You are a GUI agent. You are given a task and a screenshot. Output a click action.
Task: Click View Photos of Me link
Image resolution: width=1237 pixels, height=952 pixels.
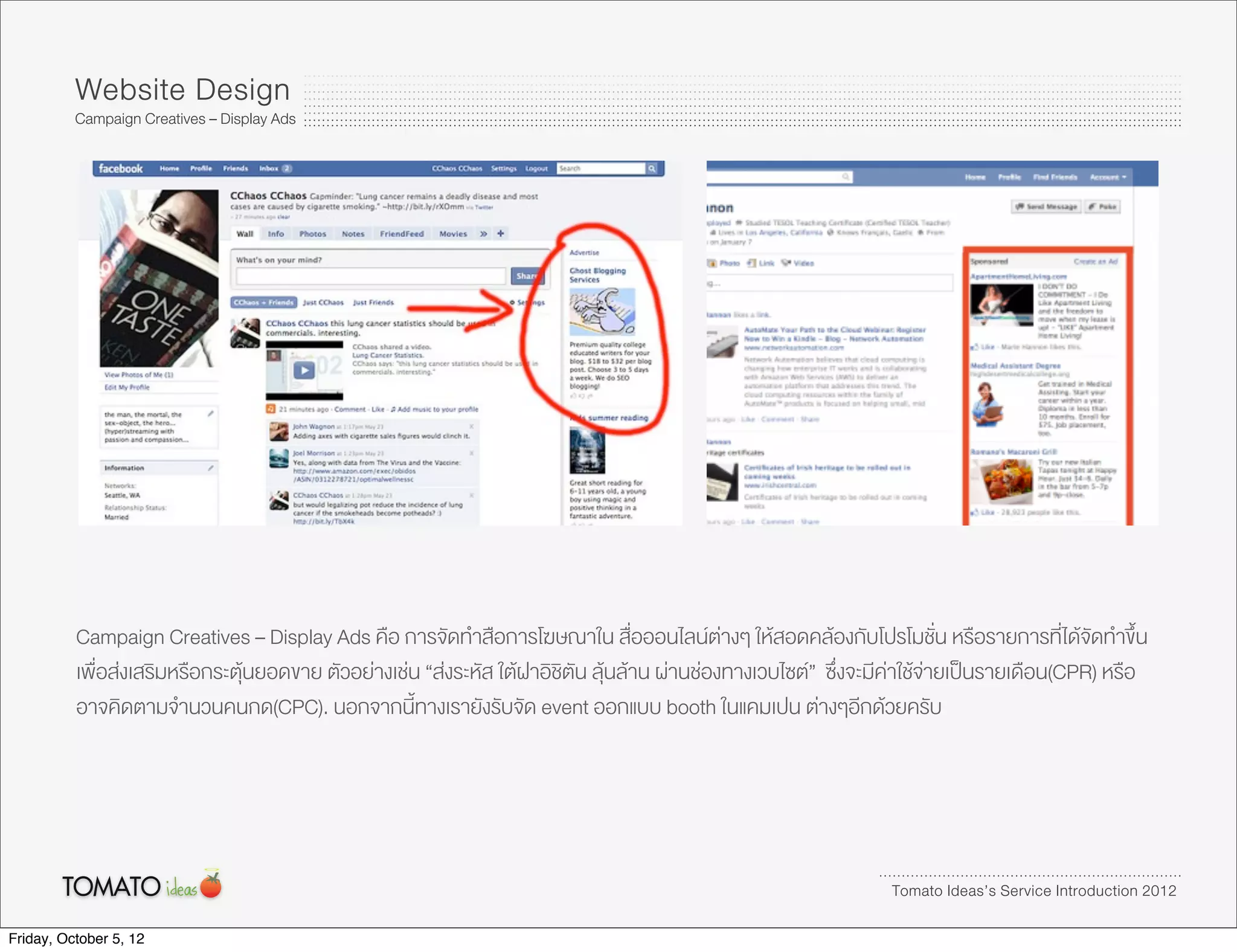point(139,375)
